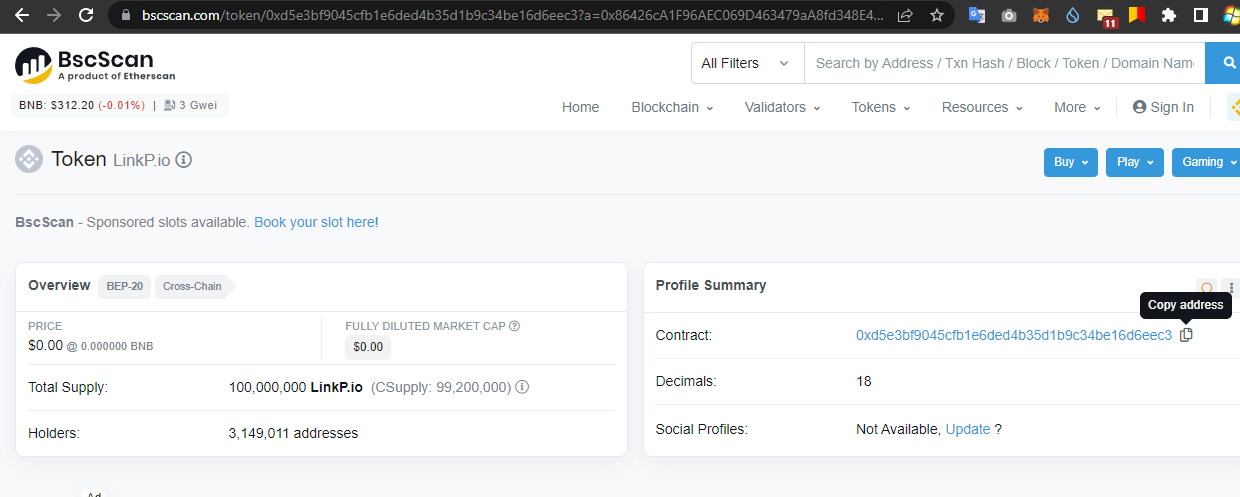Click the info icon beside Fully Diluted Market Cap
This screenshot has width=1240, height=497.
[x=514, y=326]
